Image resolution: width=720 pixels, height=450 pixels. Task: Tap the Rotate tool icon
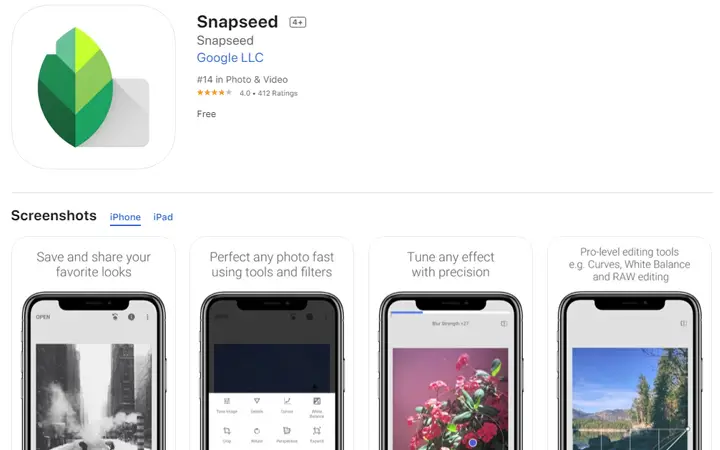(257, 431)
